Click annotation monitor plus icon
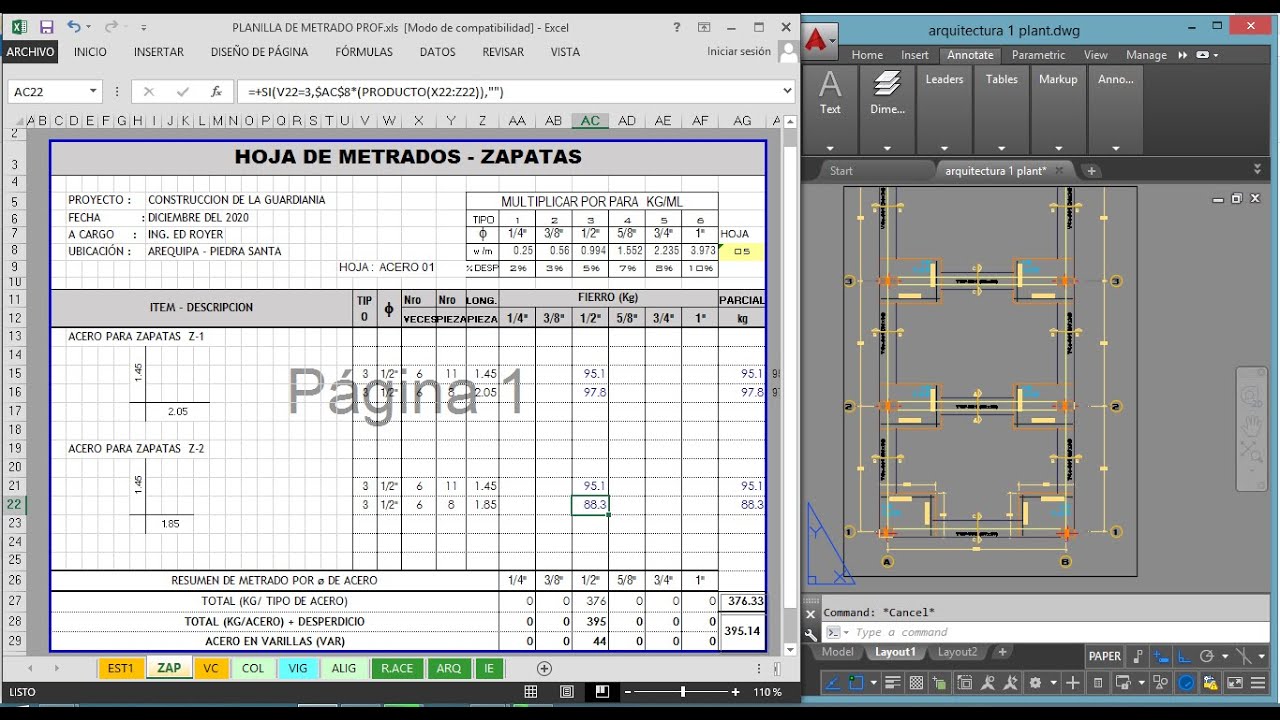Screen dimensions: 1280x720 tap(1073, 683)
